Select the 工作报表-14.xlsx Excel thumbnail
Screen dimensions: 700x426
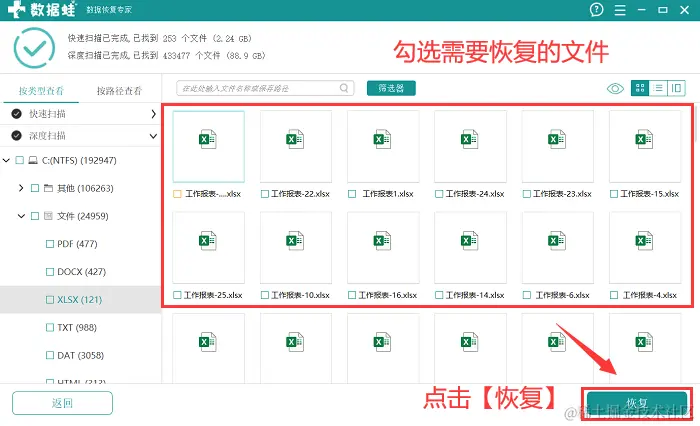click(470, 247)
